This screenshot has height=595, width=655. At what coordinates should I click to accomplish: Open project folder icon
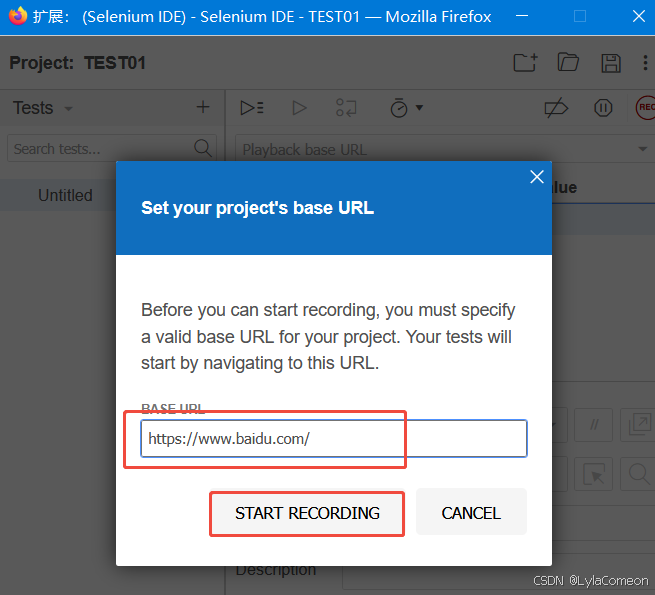(568, 63)
